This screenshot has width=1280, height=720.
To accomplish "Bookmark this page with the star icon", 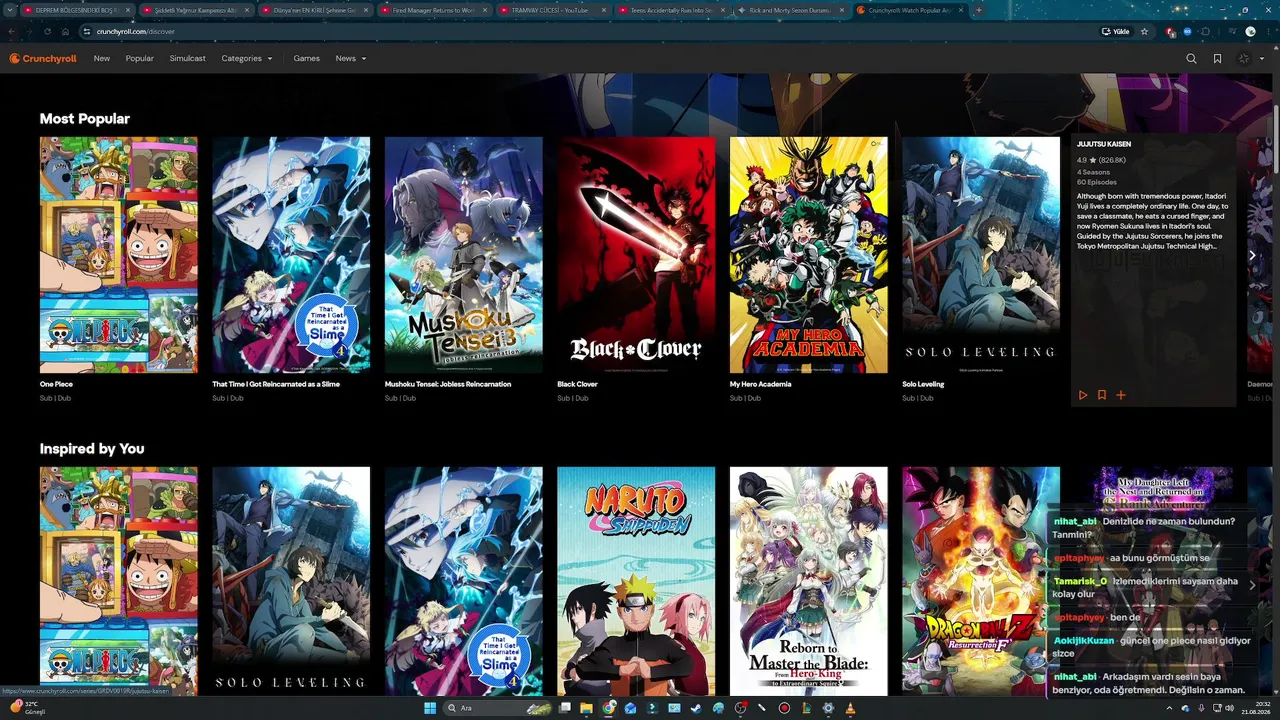I will 1144,31.
